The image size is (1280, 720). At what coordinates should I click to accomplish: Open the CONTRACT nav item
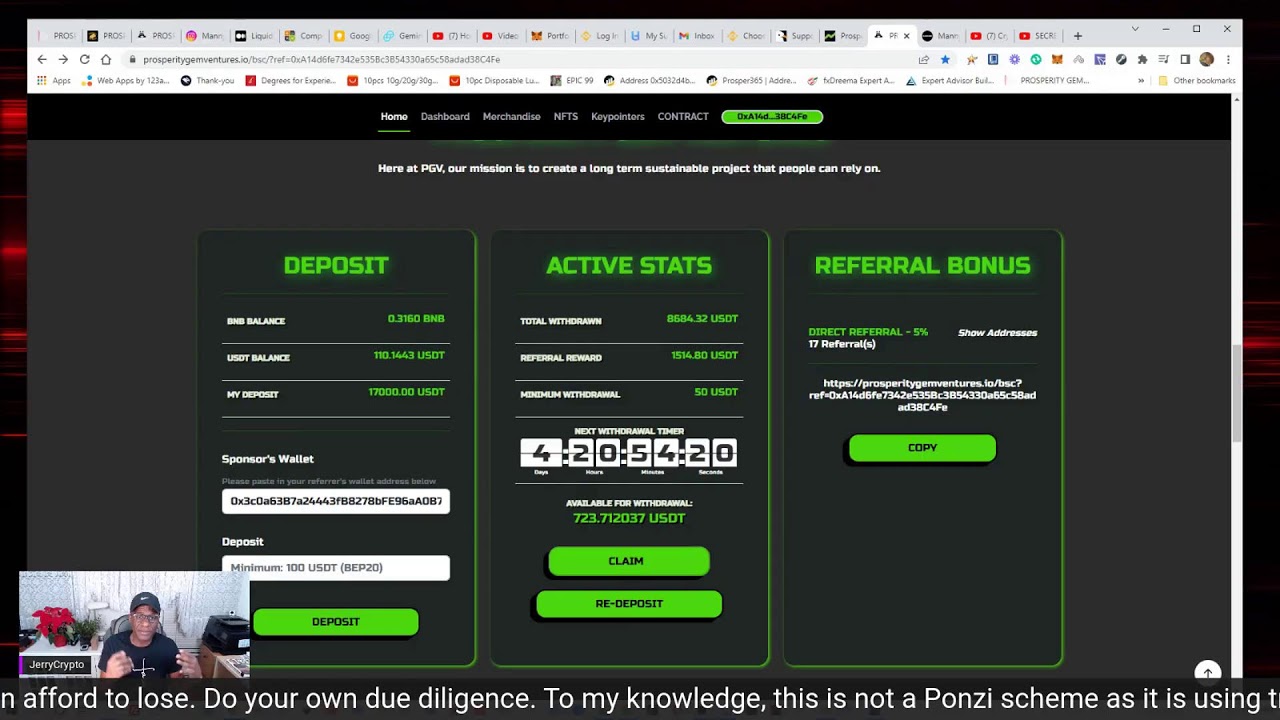coord(683,116)
